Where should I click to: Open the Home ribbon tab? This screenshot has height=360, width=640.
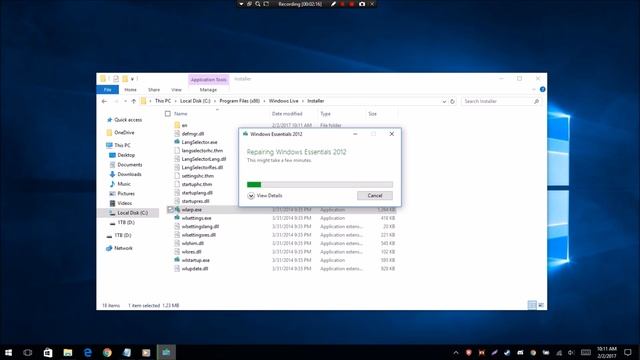pos(130,89)
